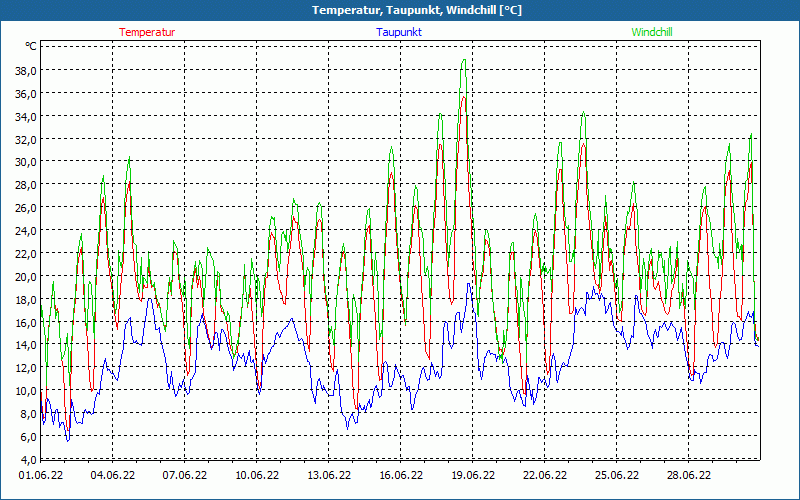Screen dimensions: 800x500
Task: Click the 12,0 y-axis value
Action: [26, 367]
